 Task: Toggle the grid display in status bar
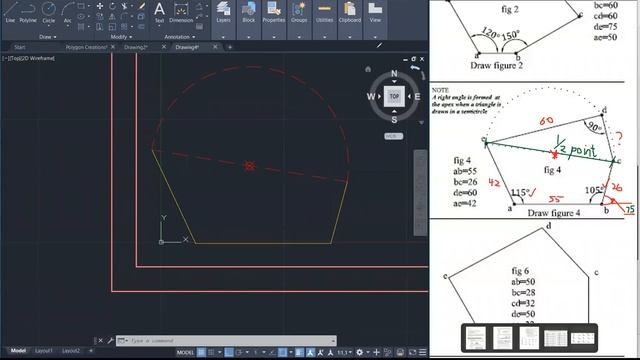[x=201, y=352]
